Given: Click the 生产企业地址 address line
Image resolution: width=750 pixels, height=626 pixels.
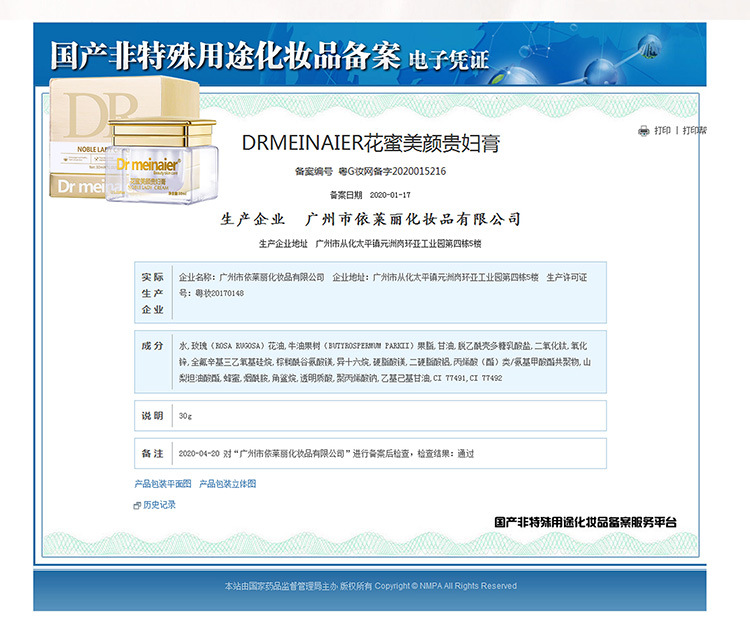Looking at the screenshot, I should (370, 244).
